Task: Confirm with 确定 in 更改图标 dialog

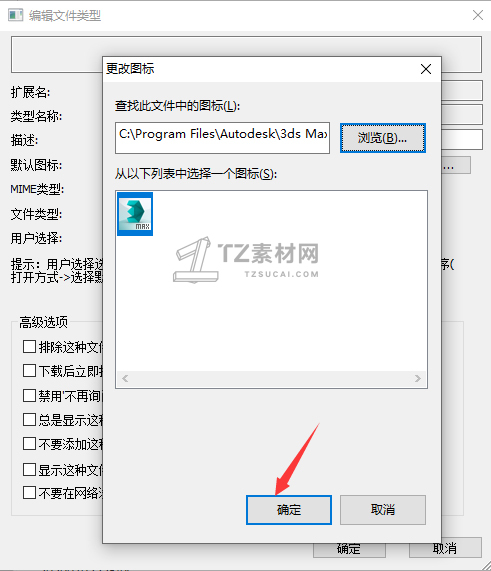Action: (x=289, y=509)
